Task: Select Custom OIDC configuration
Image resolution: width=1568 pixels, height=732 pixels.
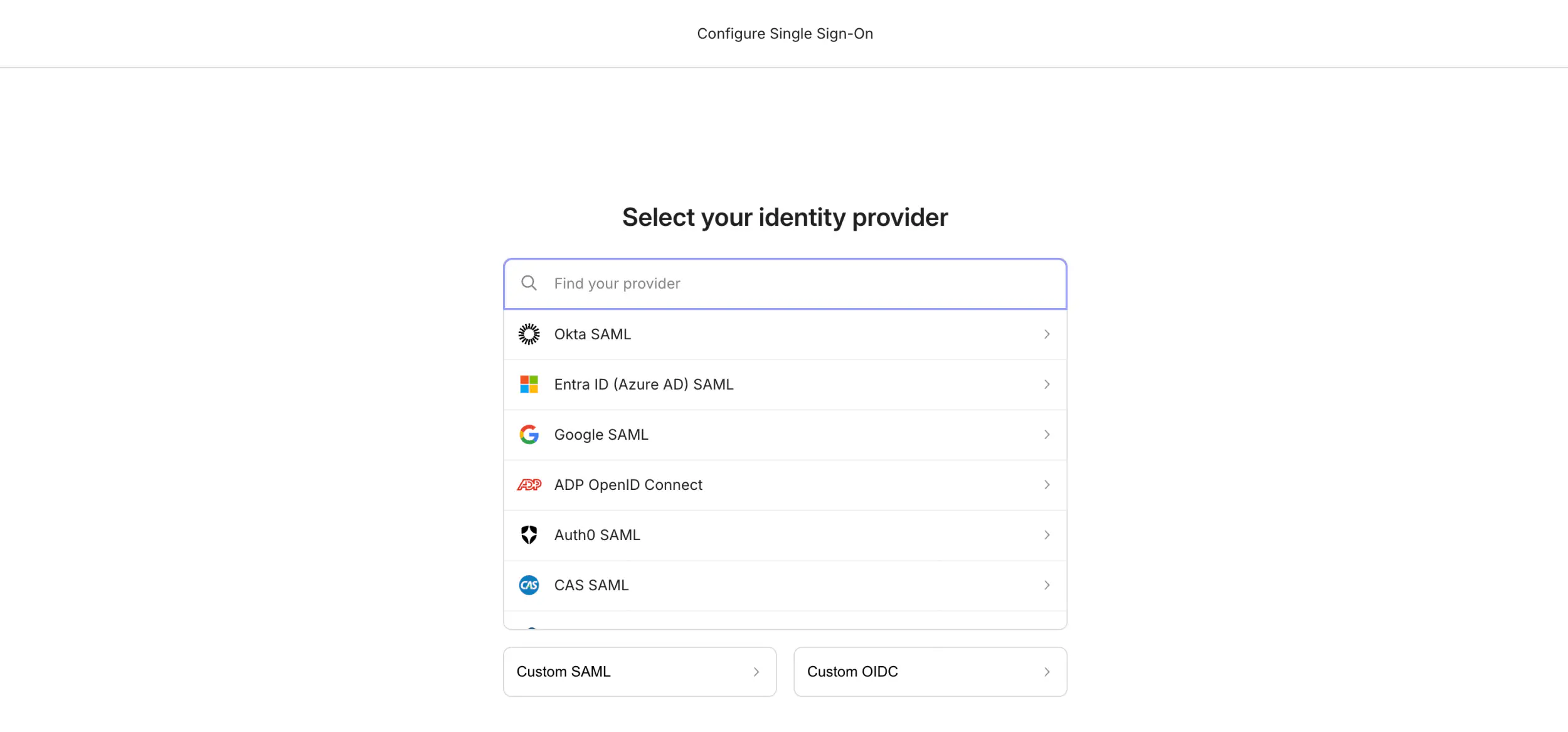Action: pos(930,671)
